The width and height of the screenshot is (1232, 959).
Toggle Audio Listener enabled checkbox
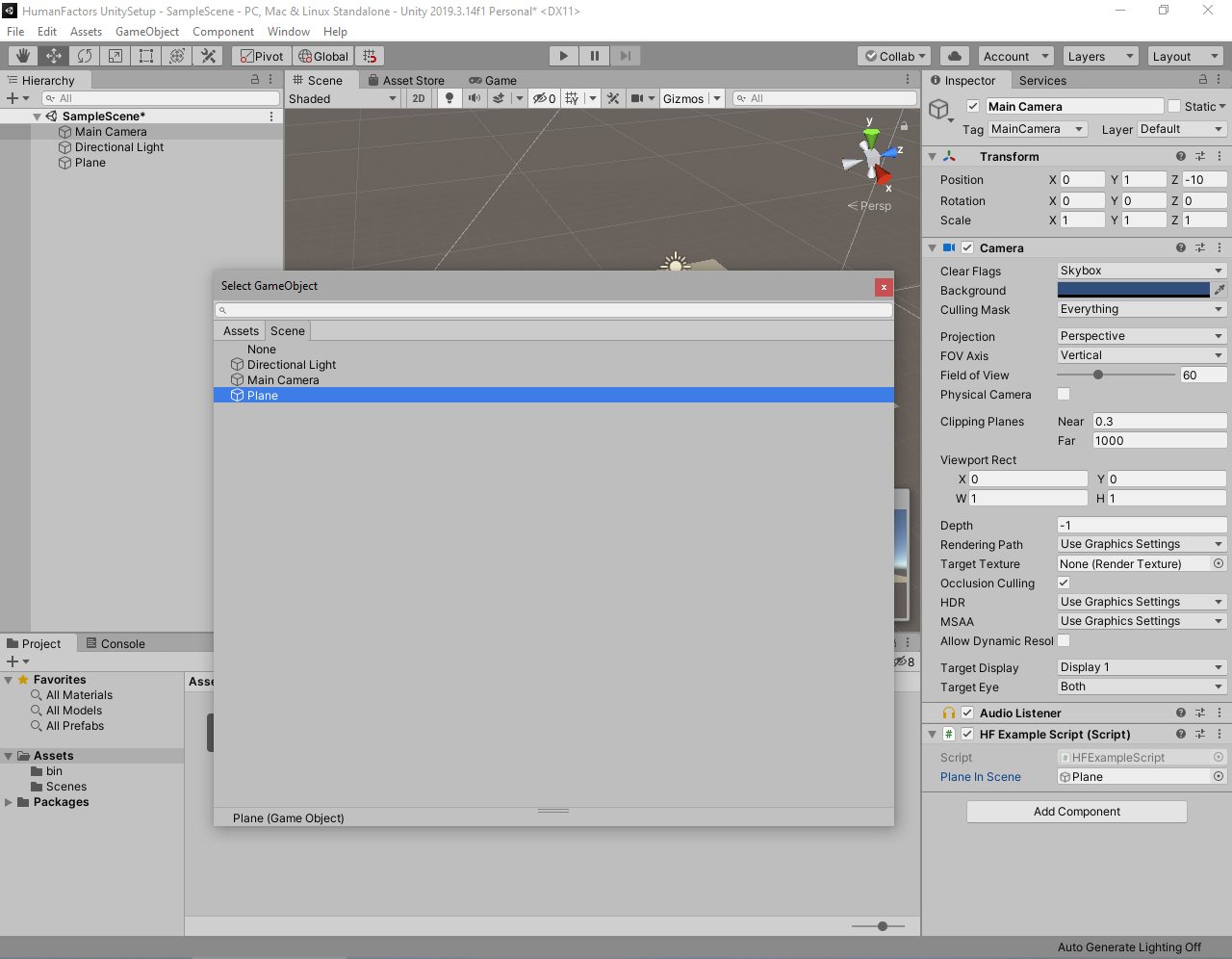click(x=967, y=713)
